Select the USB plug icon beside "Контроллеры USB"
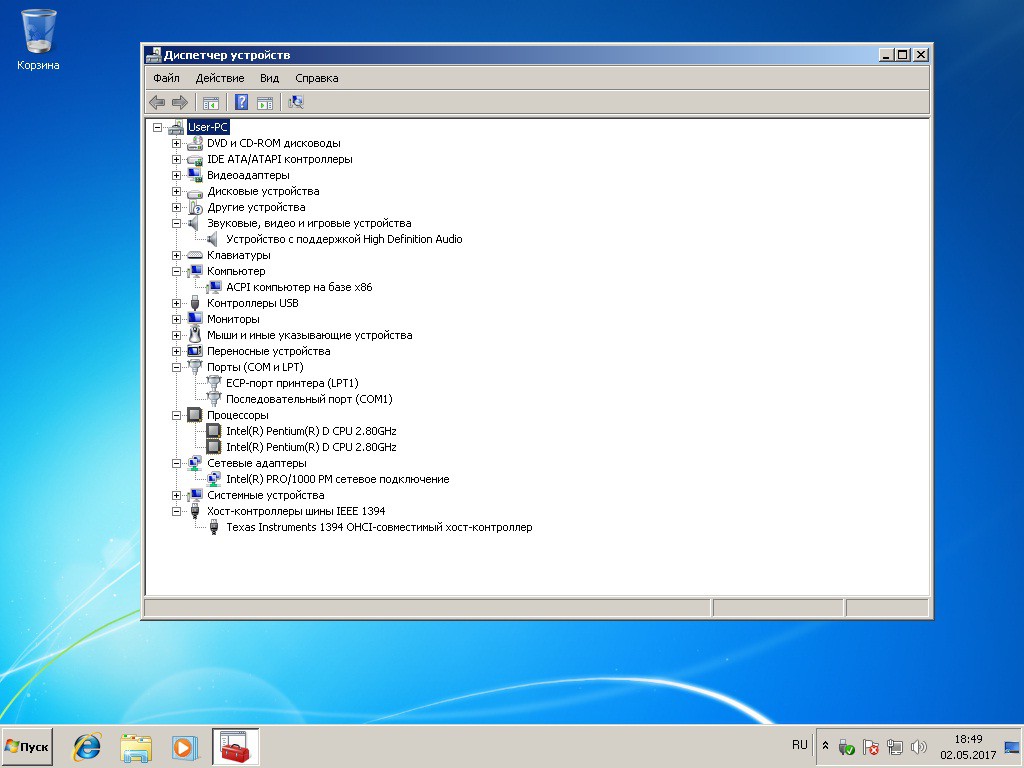The width and height of the screenshot is (1024, 768). pos(195,303)
